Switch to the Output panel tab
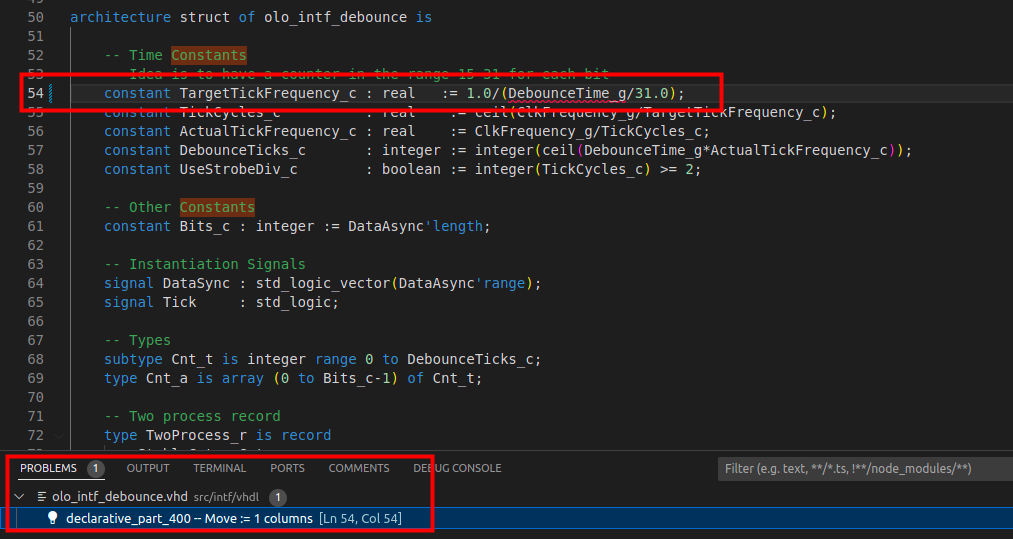 [x=148, y=468]
